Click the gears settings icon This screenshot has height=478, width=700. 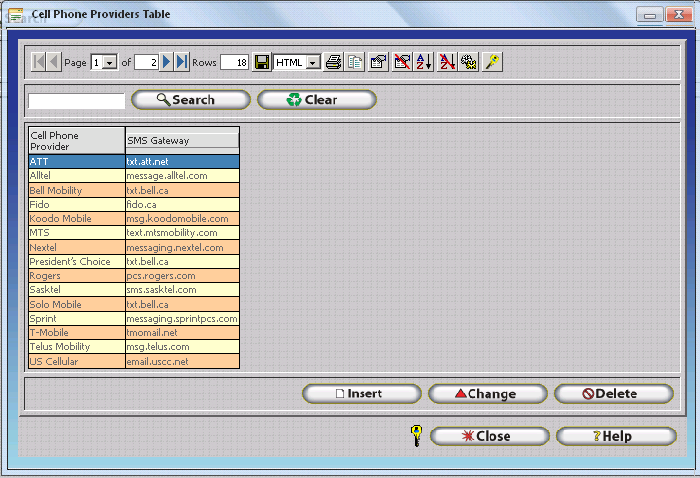(468, 62)
